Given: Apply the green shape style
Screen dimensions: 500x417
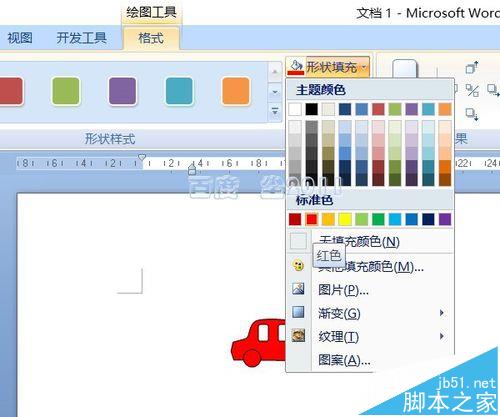Looking at the screenshot, I should click(66, 91).
